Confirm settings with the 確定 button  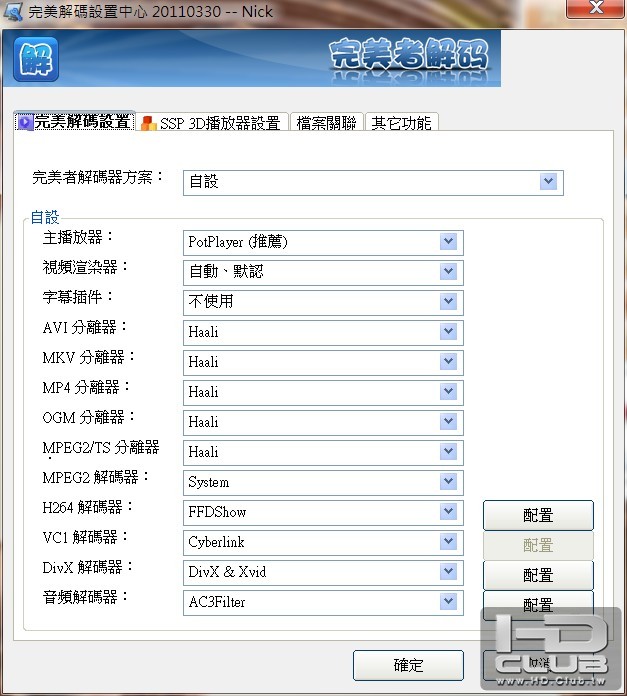point(408,665)
